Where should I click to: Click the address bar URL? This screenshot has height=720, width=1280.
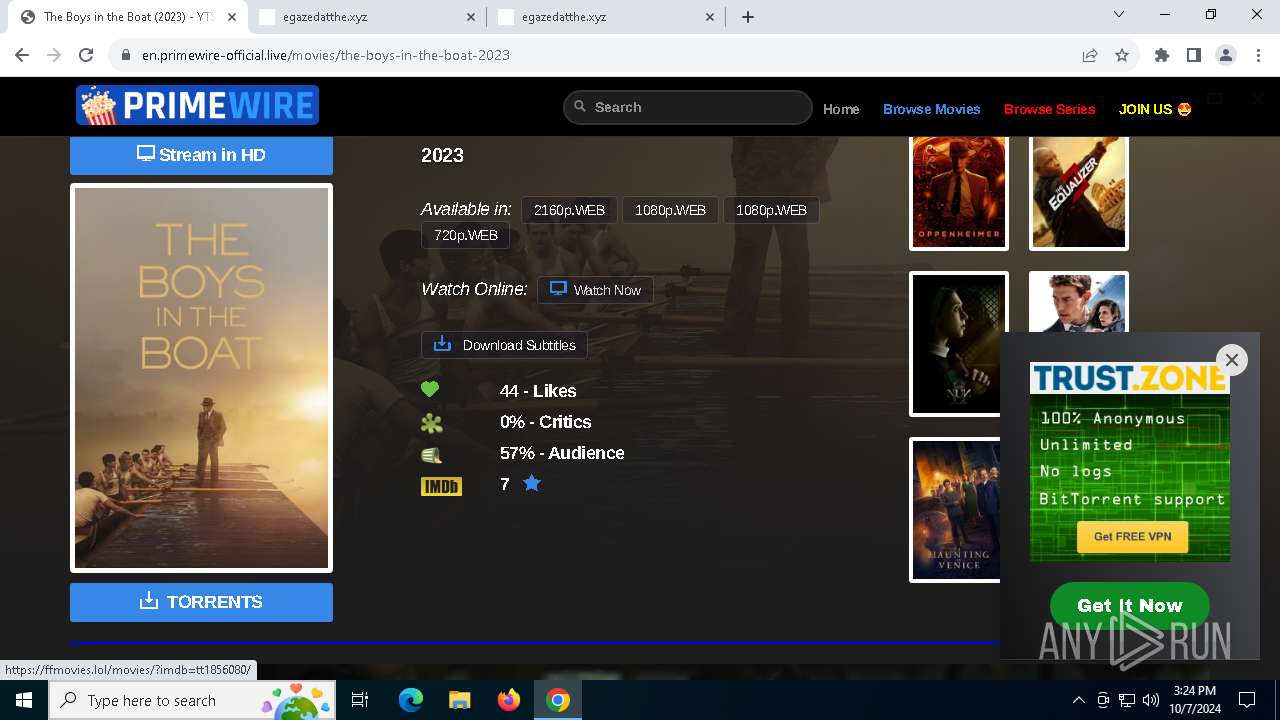(326, 55)
